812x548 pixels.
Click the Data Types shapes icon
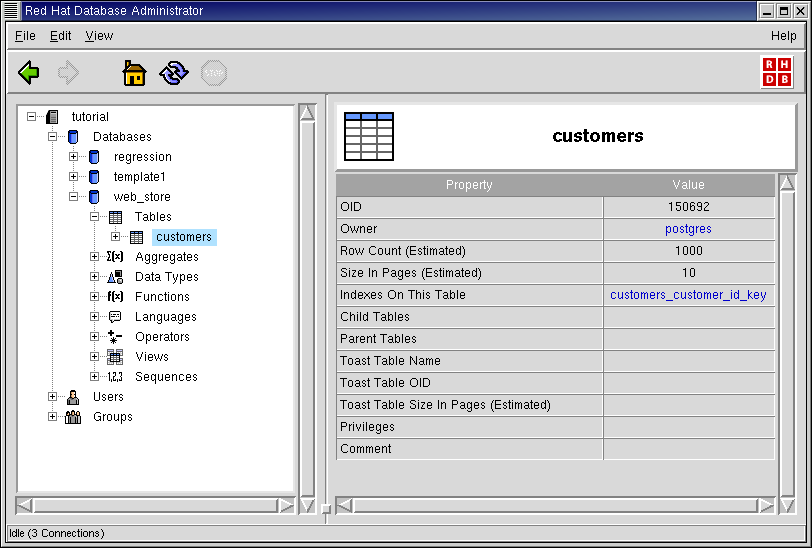tap(115, 277)
